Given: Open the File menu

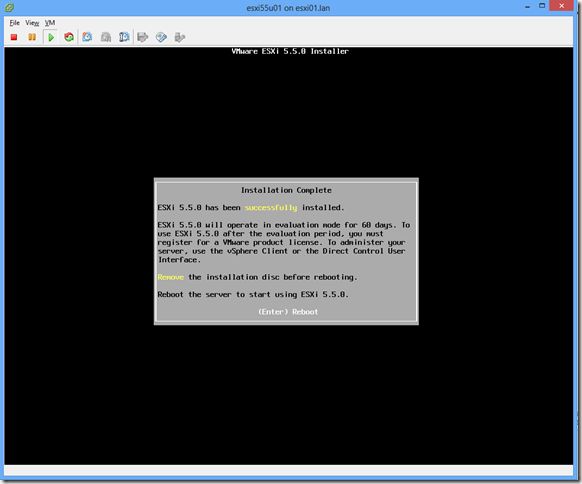Looking at the screenshot, I should coord(14,23).
